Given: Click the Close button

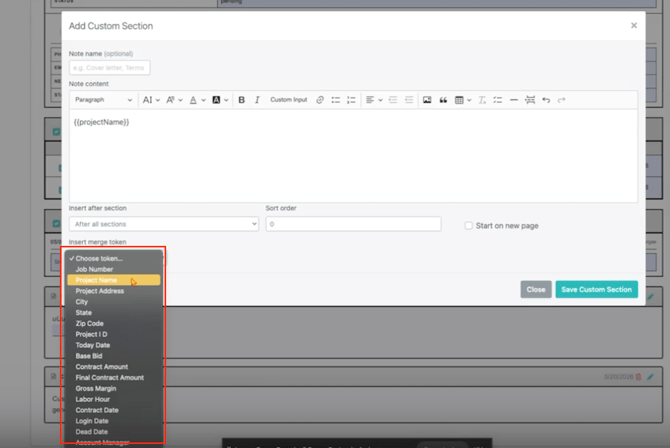Looking at the screenshot, I should click(x=536, y=289).
